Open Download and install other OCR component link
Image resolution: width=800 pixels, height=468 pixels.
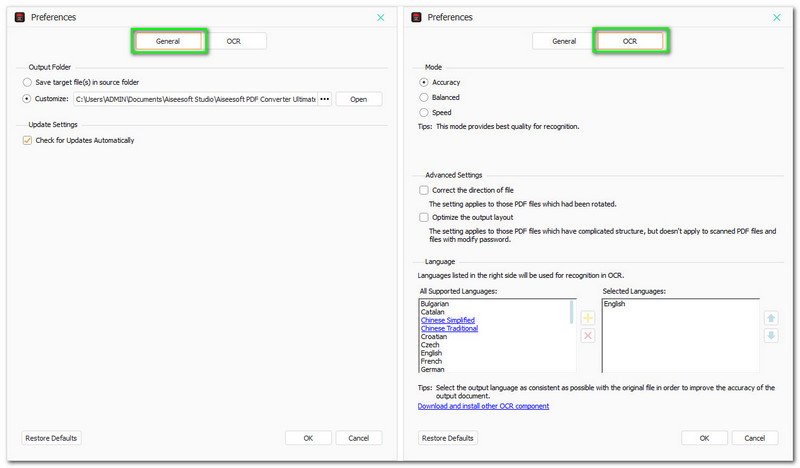(483, 406)
